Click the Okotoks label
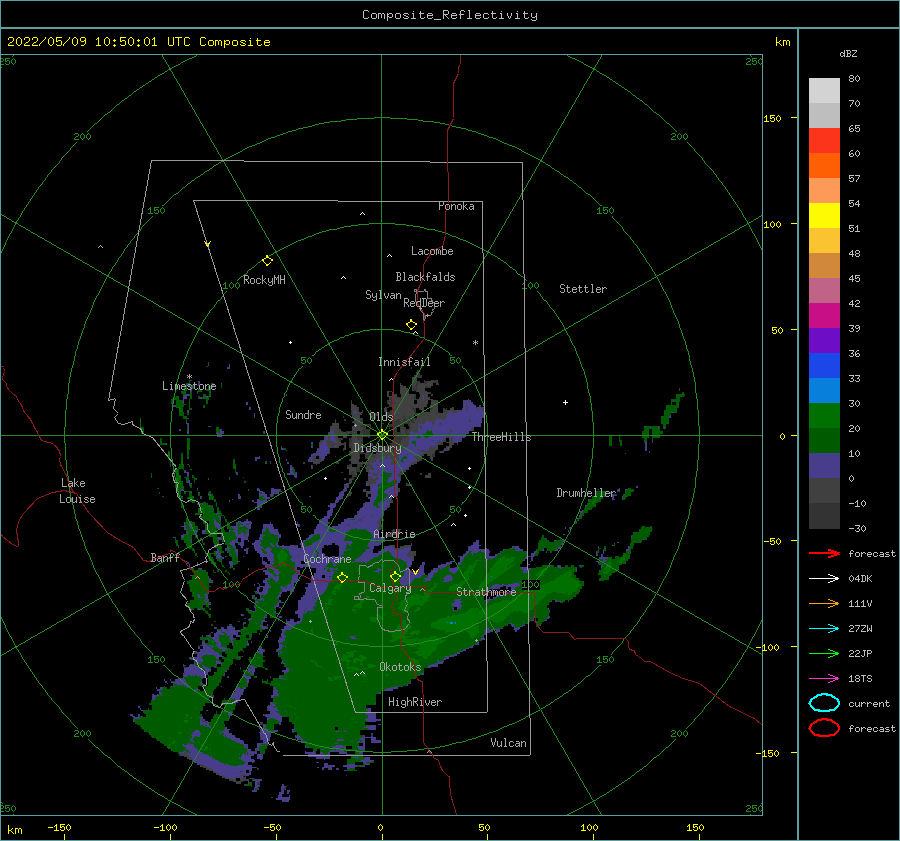The height and width of the screenshot is (841, 900). click(x=400, y=666)
